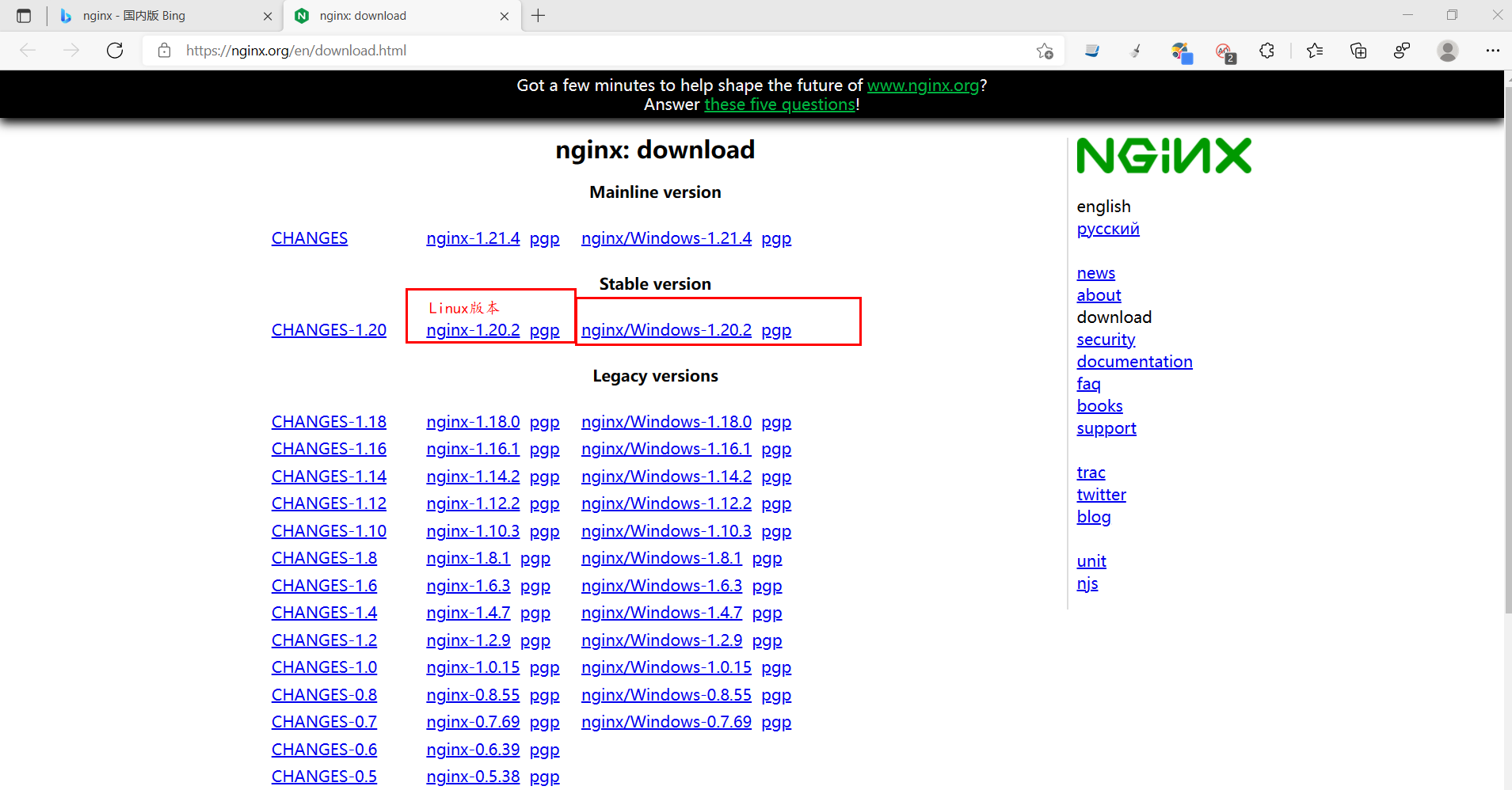Open CHANGES-0.5 link
The width and height of the screenshot is (1512, 790).
tap(324, 777)
